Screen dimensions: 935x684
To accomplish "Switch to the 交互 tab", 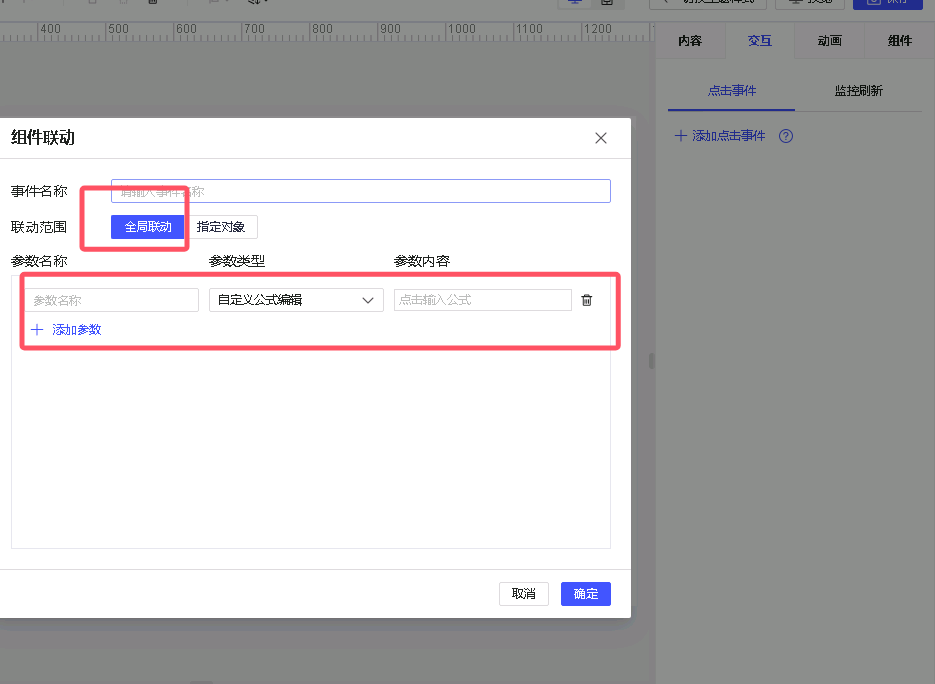I will tap(760, 41).
